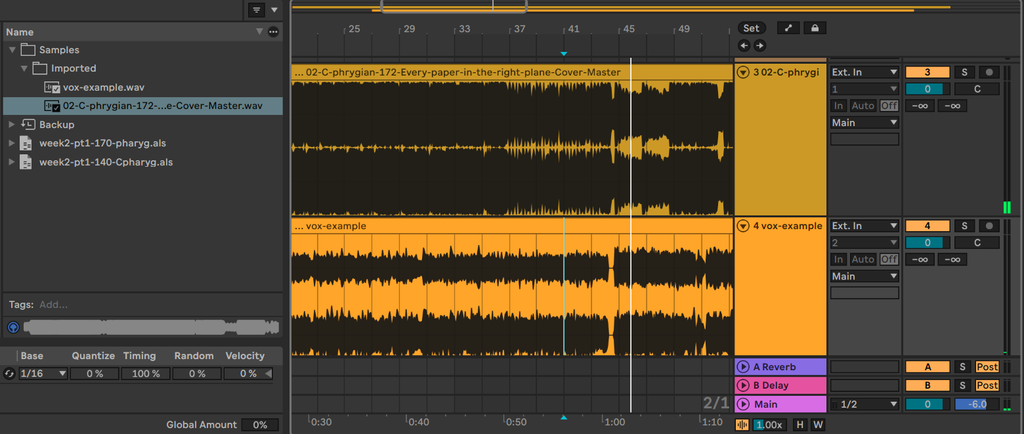
Task: Click the Set locator button
Action: point(752,28)
